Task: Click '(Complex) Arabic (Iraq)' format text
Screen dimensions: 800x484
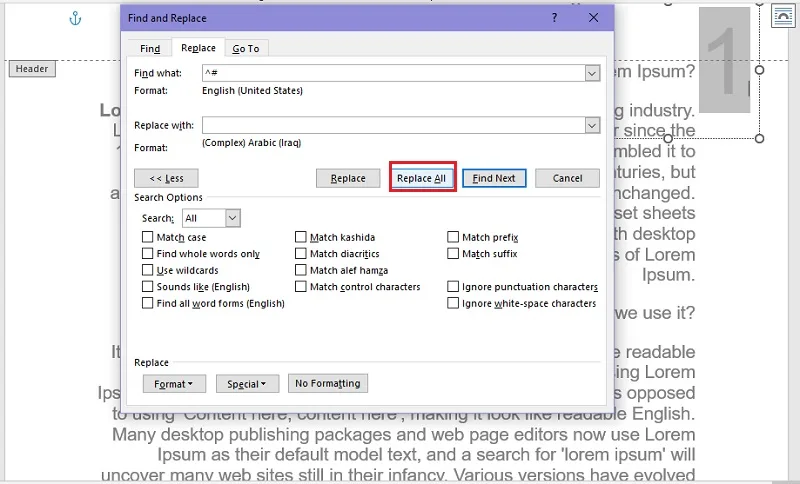Action: [252, 143]
